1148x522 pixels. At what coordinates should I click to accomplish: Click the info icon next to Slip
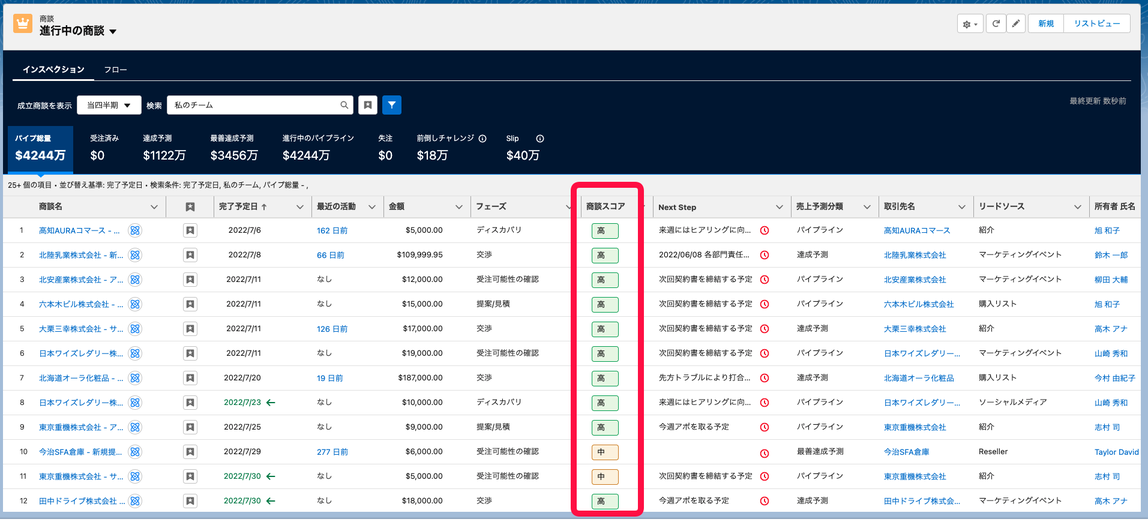click(x=540, y=138)
